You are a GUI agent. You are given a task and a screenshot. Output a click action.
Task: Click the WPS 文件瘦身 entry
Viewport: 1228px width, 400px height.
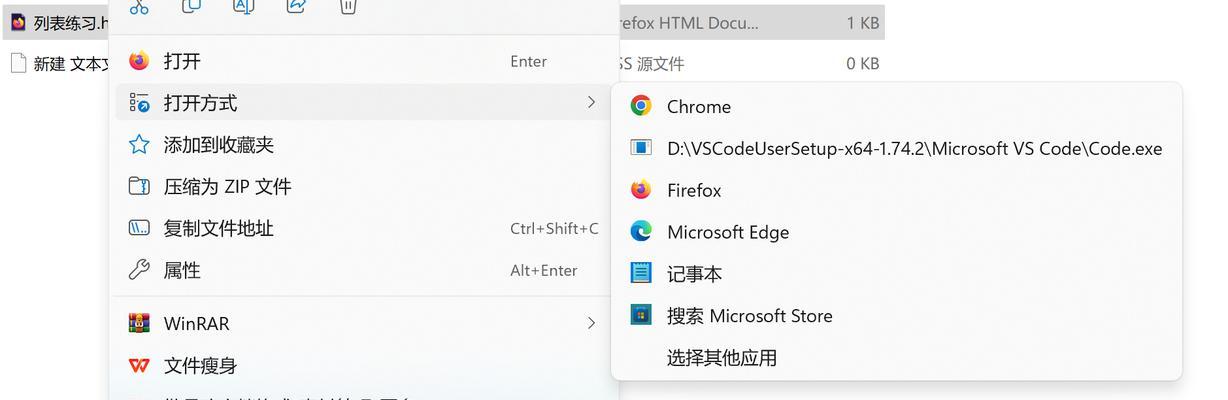point(363,366)
